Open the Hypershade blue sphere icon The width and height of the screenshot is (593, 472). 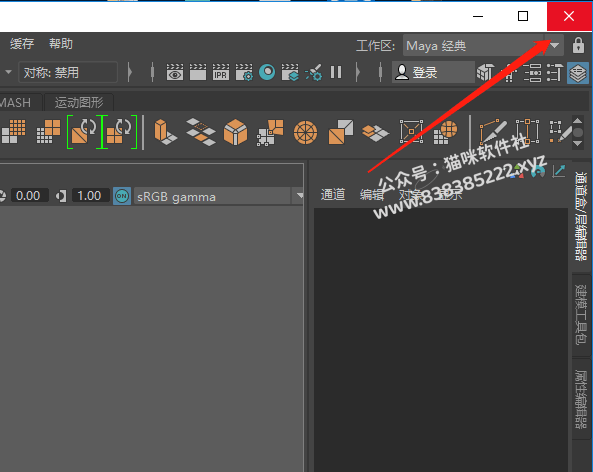tap(267, 72)
